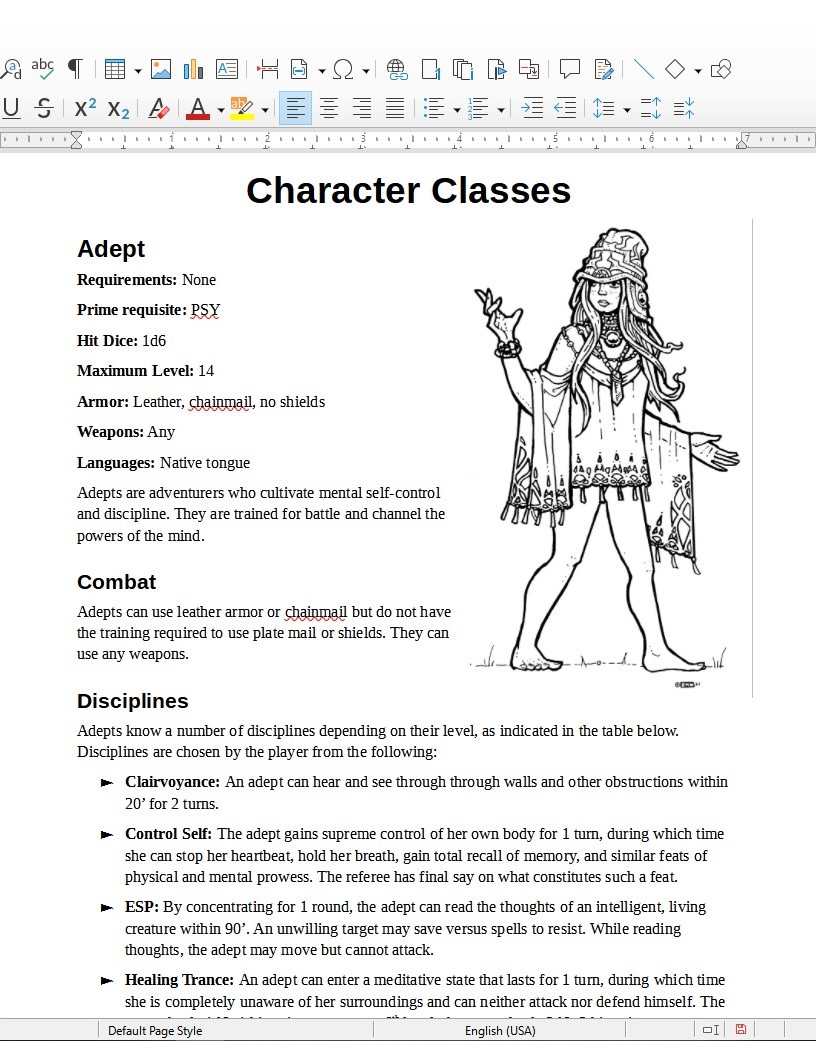Decrease paragraph spacing
816x1041 pixels.
684,108
